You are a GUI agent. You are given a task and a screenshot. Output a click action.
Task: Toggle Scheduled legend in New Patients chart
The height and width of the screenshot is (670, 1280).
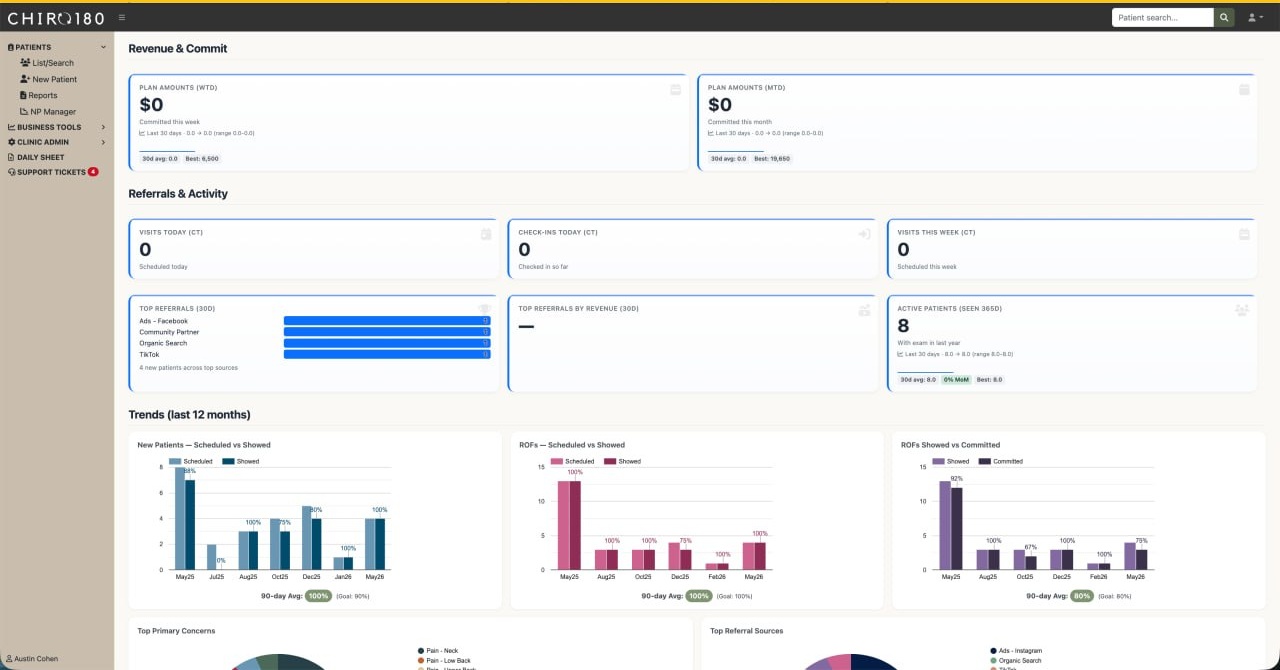tap(190, 461)
